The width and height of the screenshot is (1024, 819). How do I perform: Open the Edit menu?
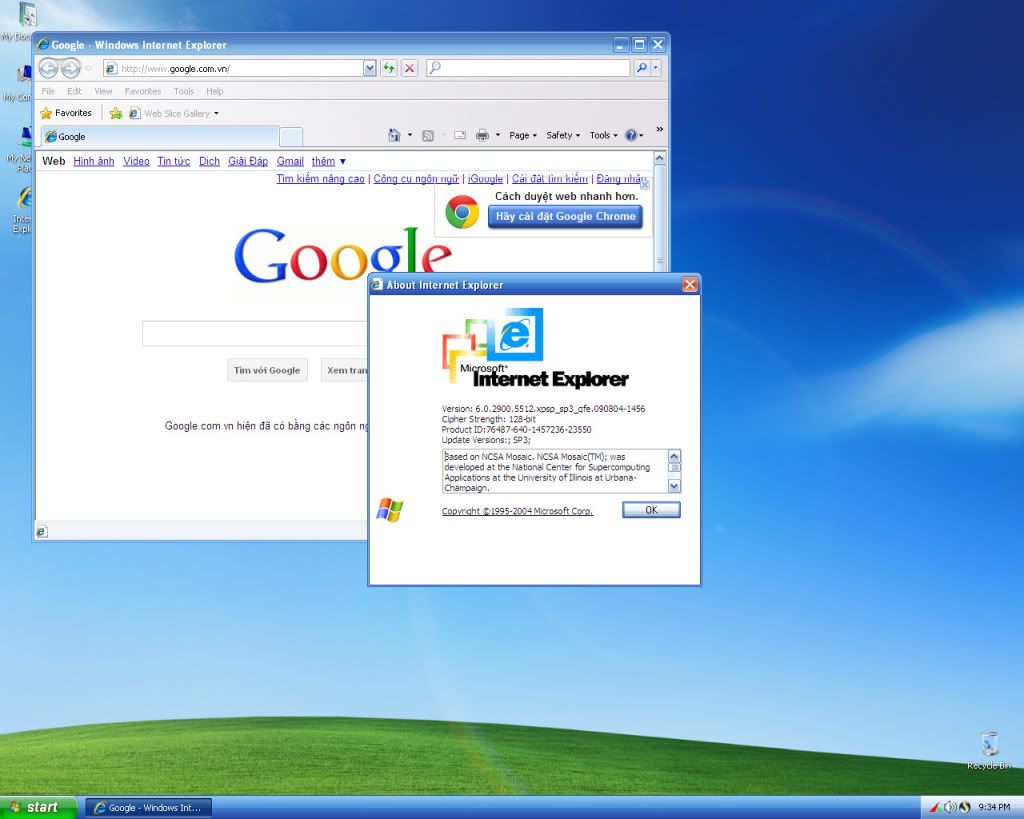coord(74,91)
